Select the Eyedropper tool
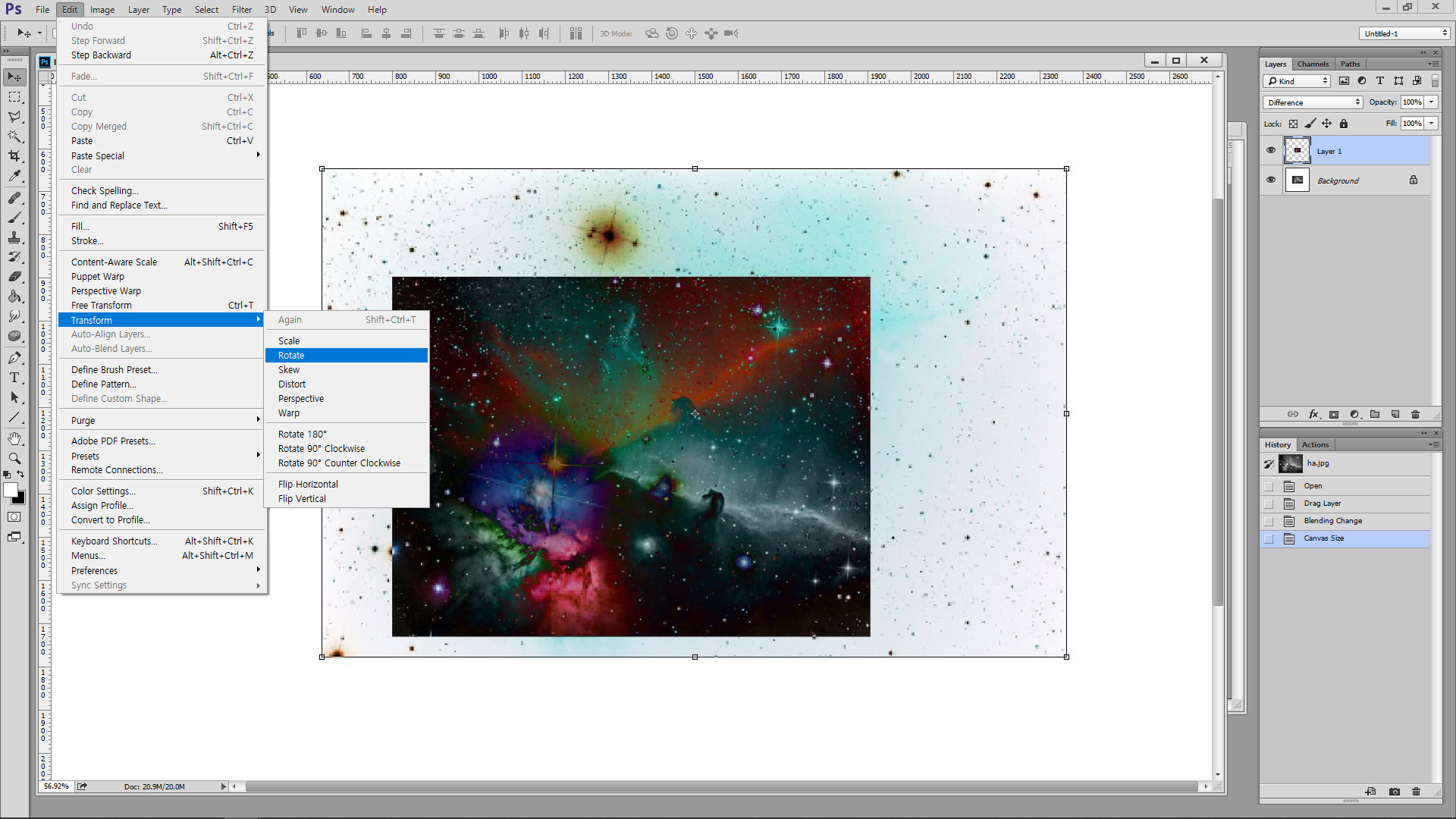 click(x=14, y=176)
